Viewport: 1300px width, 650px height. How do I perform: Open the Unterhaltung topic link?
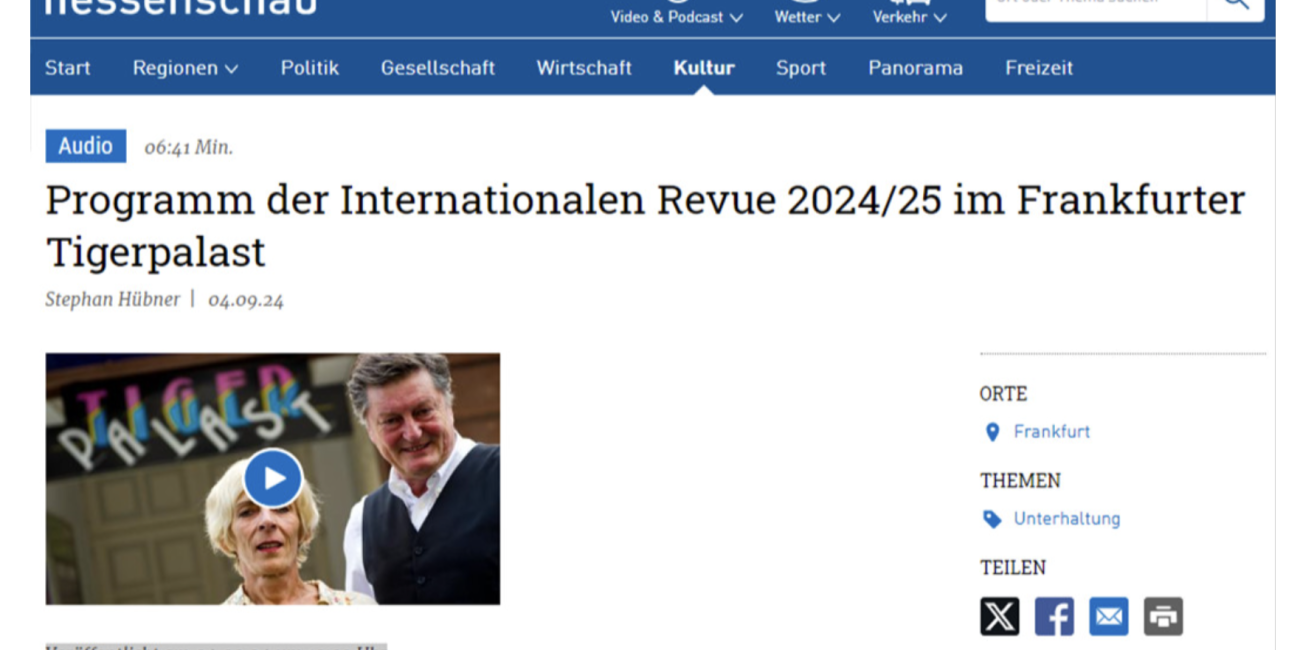click(1066, 519)
